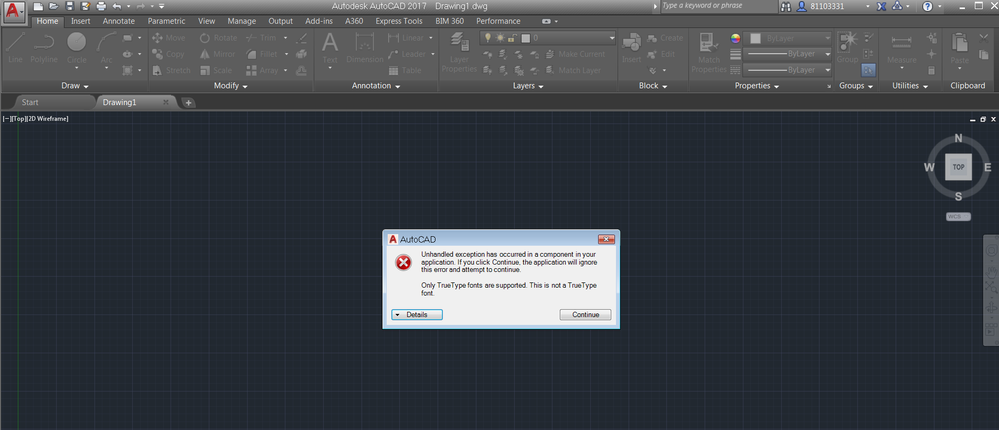This screenshot has width=999, height=430.
Task: Click Continue in the AutoCAD error dialog
Action: [586, 315]
